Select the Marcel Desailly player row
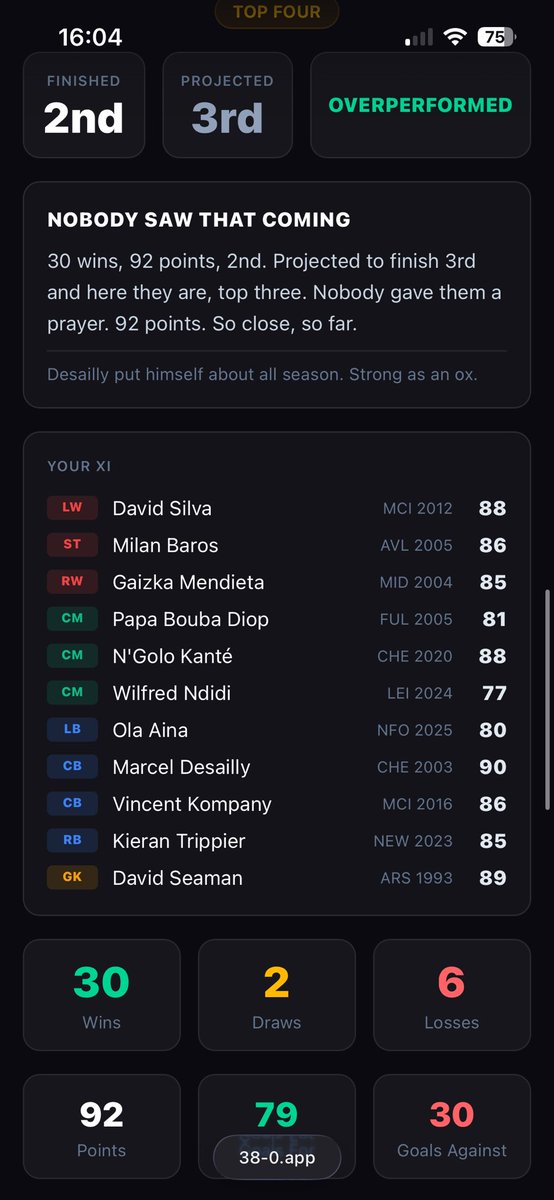The height and width of the screenshot is (1200, 554). pyautogui.click(x=277, y=767)
